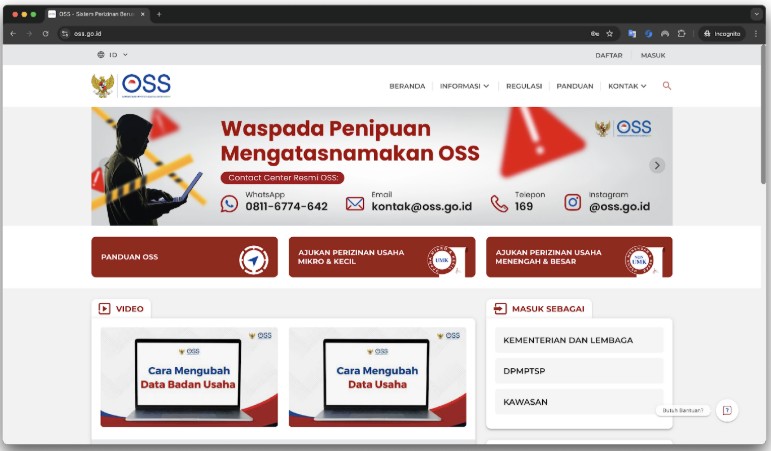Expand the INFORMASI menu

click(464, 86)
